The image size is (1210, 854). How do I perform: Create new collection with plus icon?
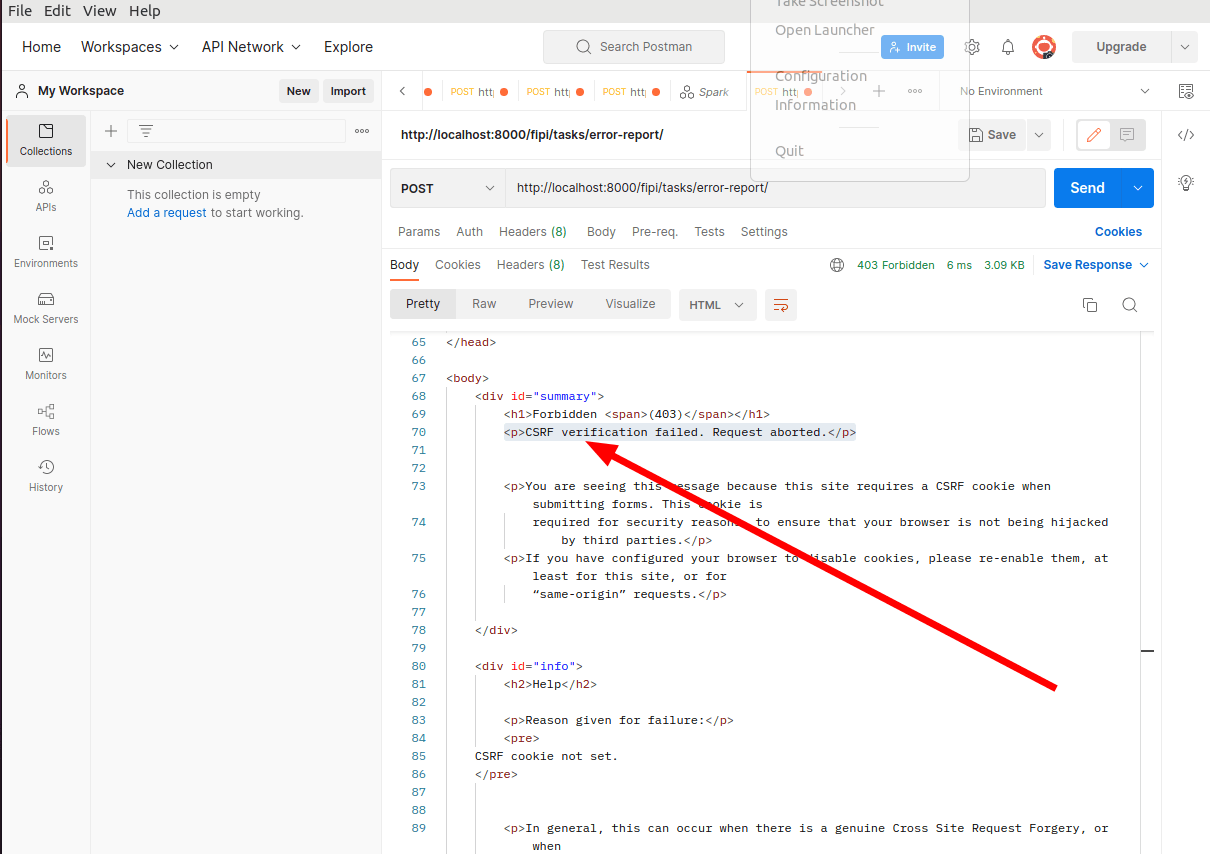111,131
